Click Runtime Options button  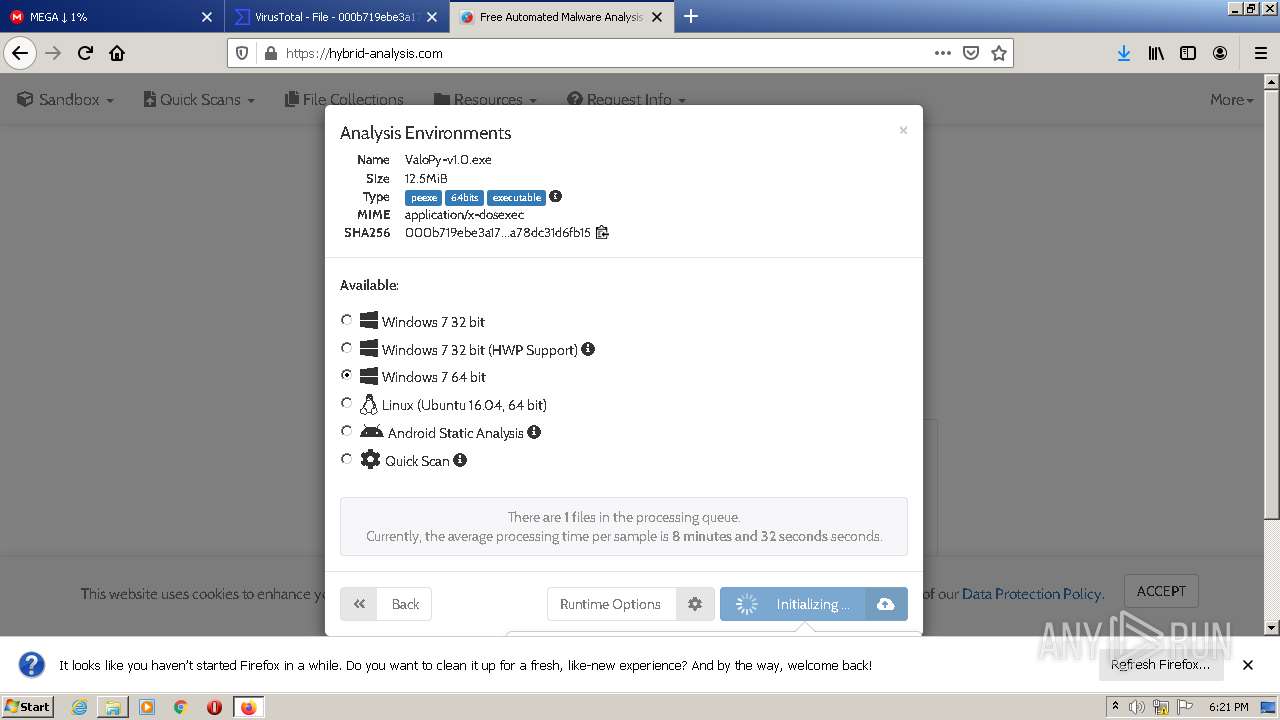click(611, 604)
